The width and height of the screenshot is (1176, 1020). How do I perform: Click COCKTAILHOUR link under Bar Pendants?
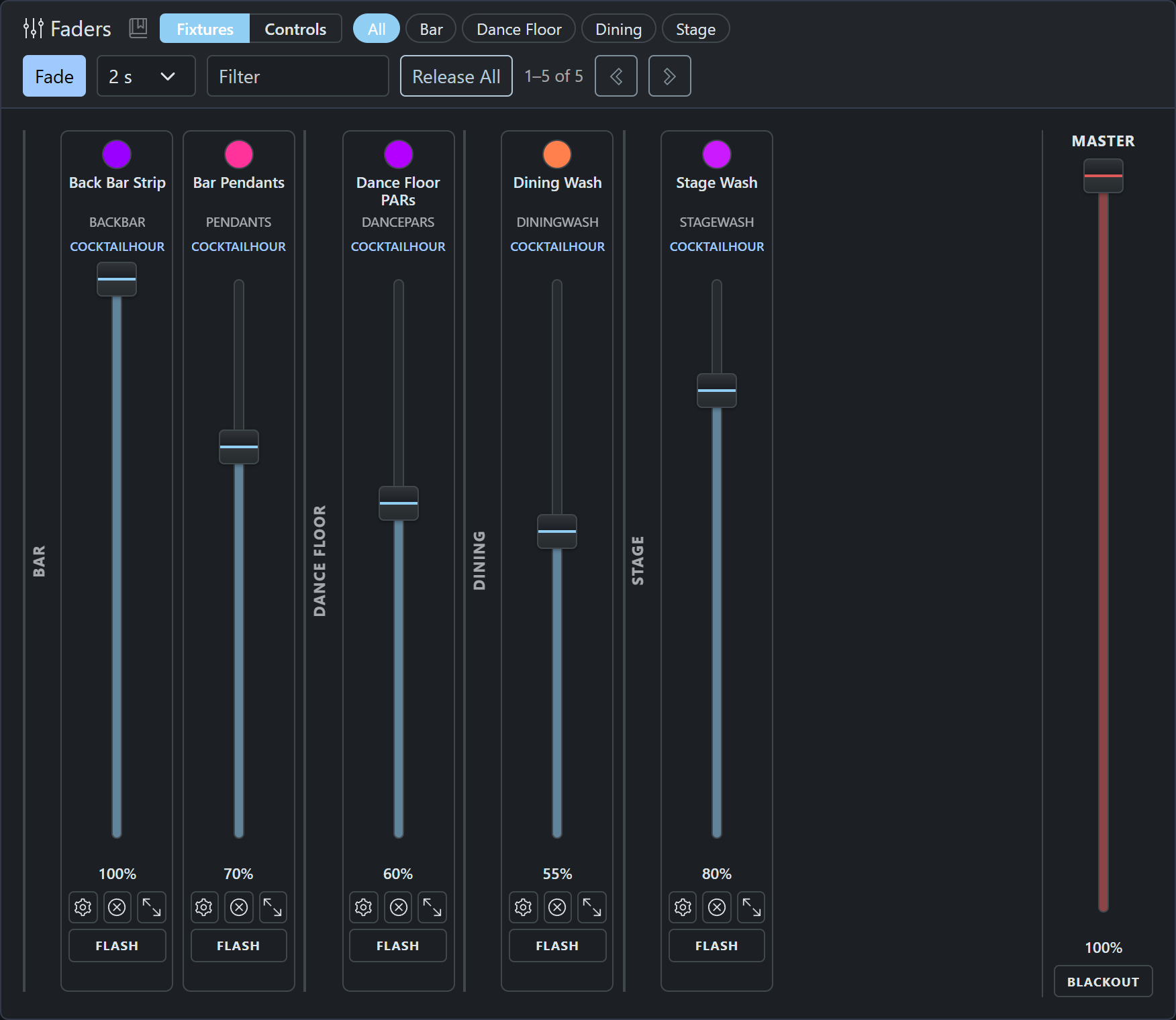[239, 246]
